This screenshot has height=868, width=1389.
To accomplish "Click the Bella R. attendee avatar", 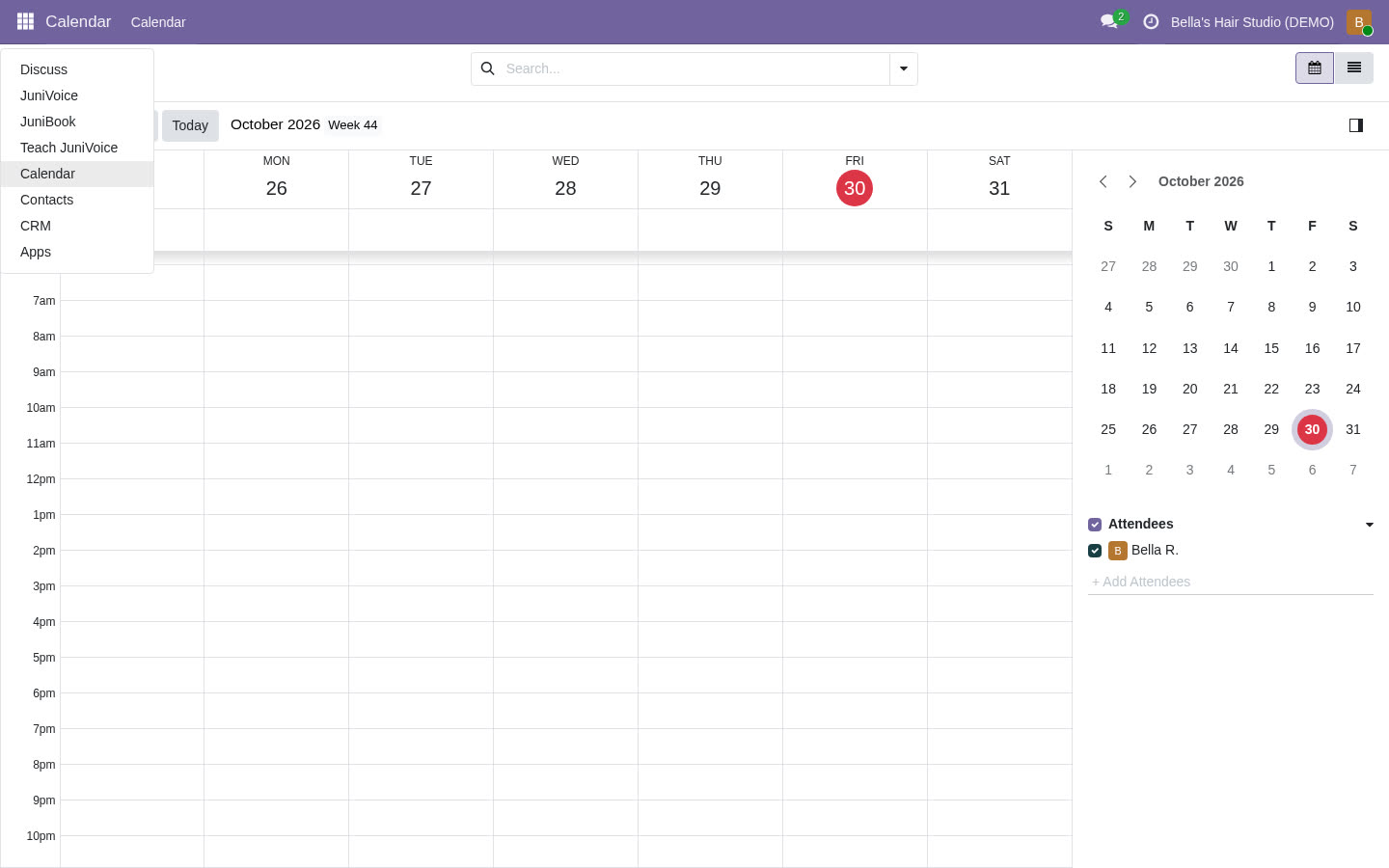I will tap(1118, 551).
